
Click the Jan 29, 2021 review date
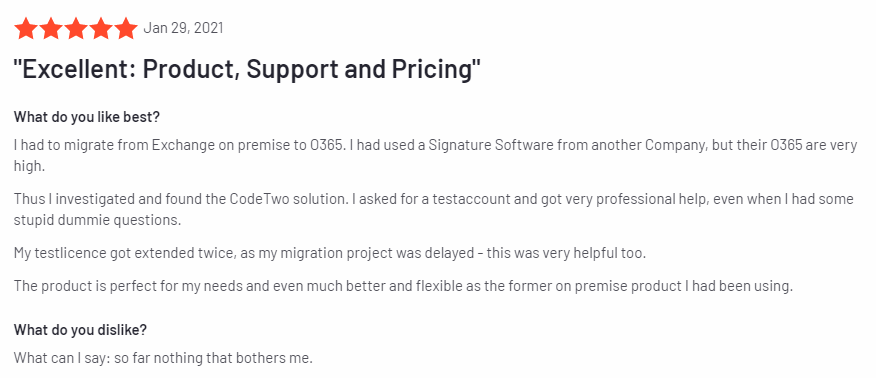click(x=183, y=28)
